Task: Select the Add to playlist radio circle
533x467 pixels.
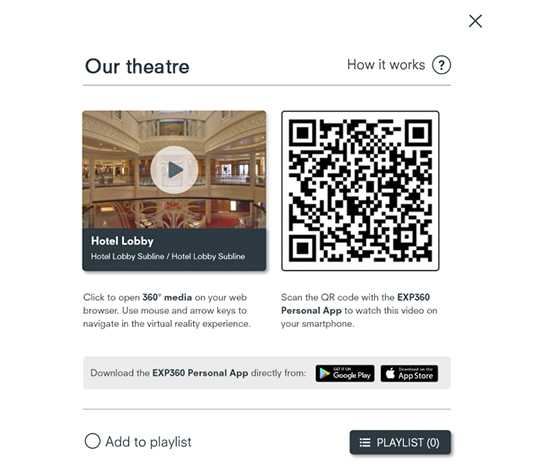Action: click(x=92, y=441)
